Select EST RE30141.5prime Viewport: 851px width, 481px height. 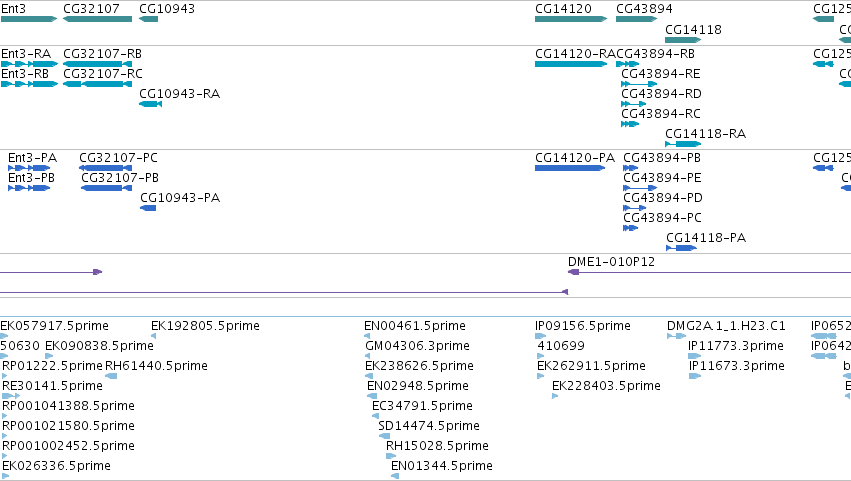tap(11, 396)
